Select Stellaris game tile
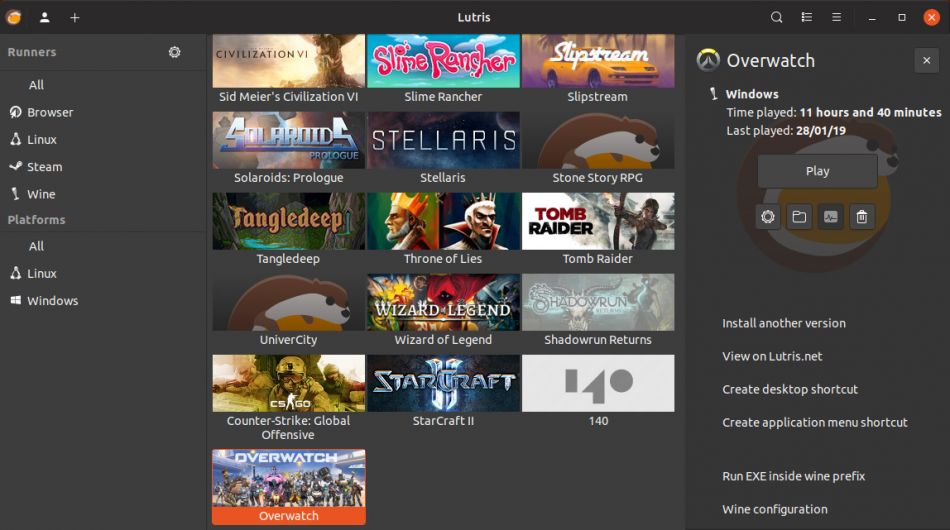This screenshot has width=950, height=530. point(443,148)
